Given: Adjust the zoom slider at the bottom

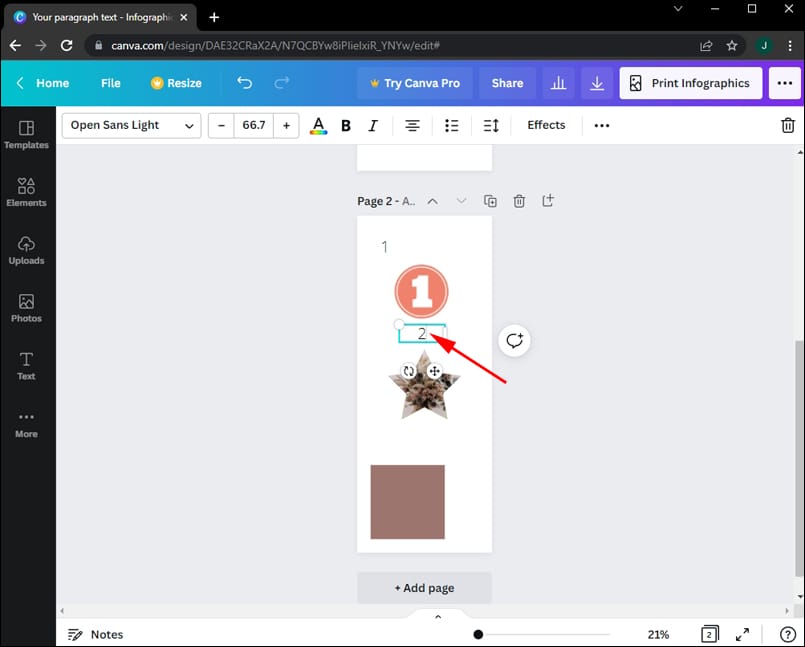Looking at the screenshot, I should 478,634.
